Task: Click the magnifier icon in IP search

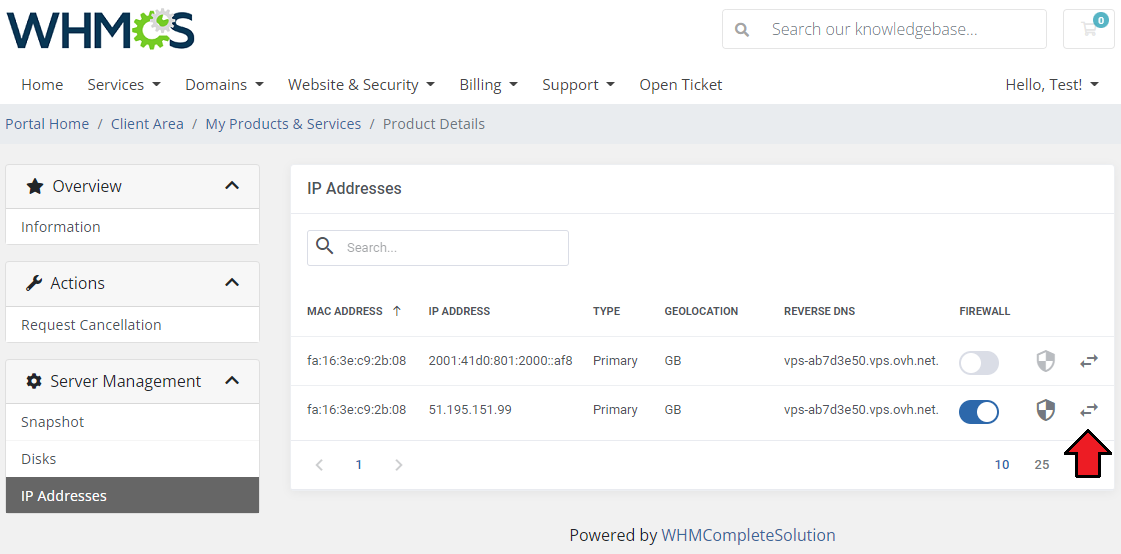Action: [x=325, y=247]
